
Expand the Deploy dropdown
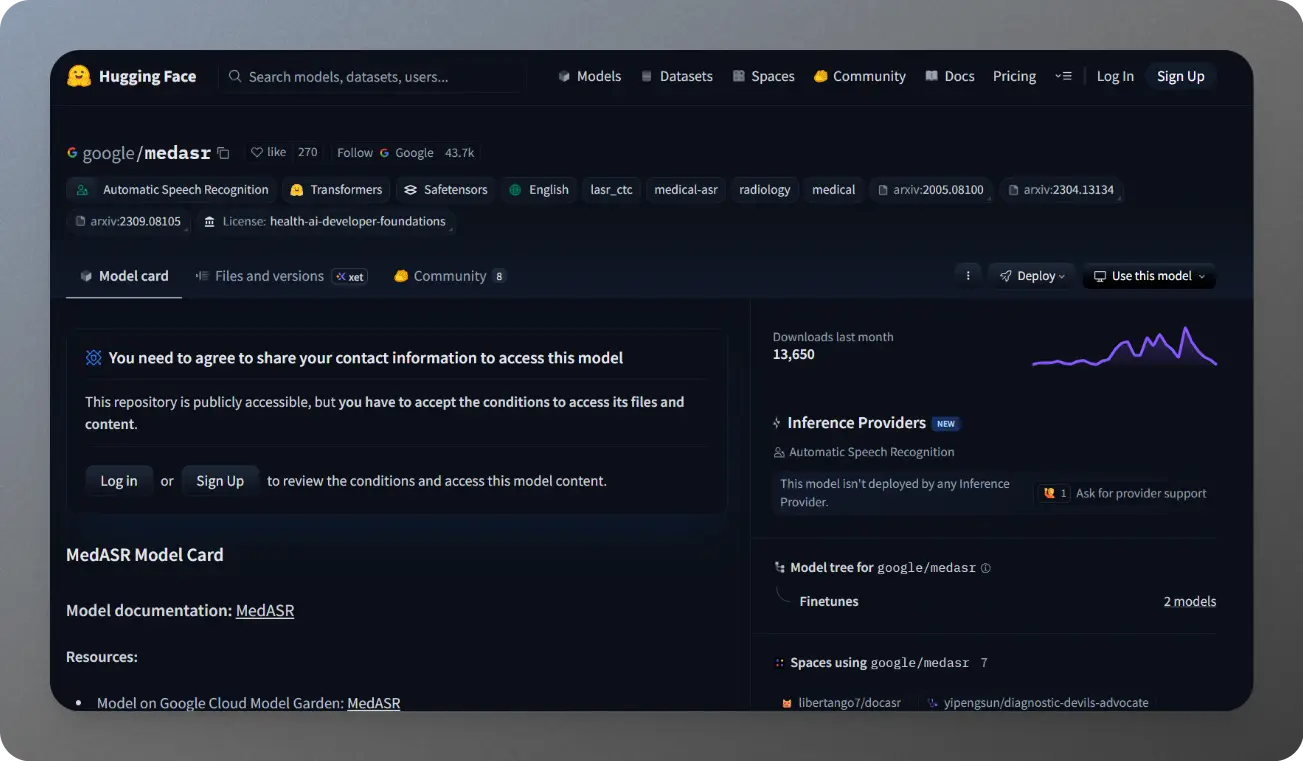[1032, 276]
